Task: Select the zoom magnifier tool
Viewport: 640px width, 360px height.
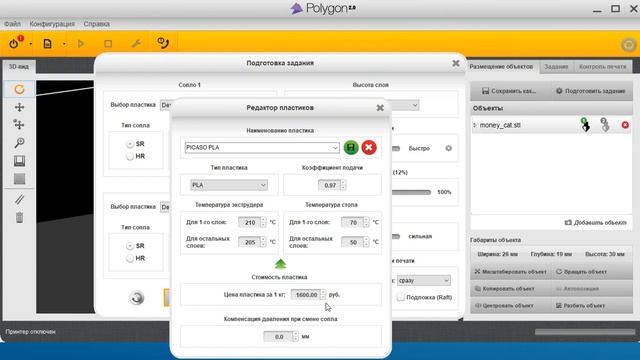Action: coord(19,142)
